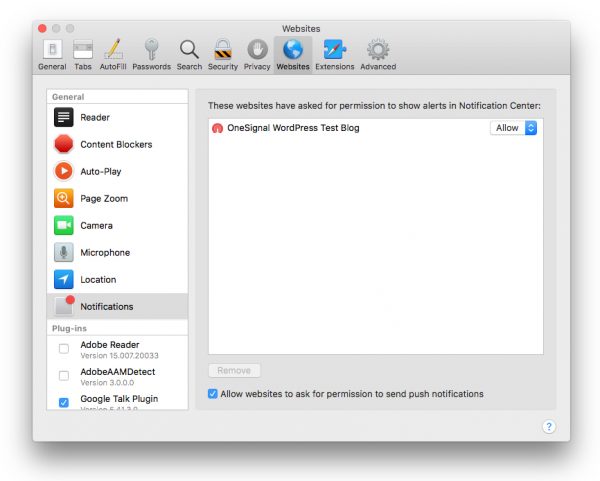Uncheck the Google Talk Plugin checkbox
600x481 pixels.
(x=64, y=403)
